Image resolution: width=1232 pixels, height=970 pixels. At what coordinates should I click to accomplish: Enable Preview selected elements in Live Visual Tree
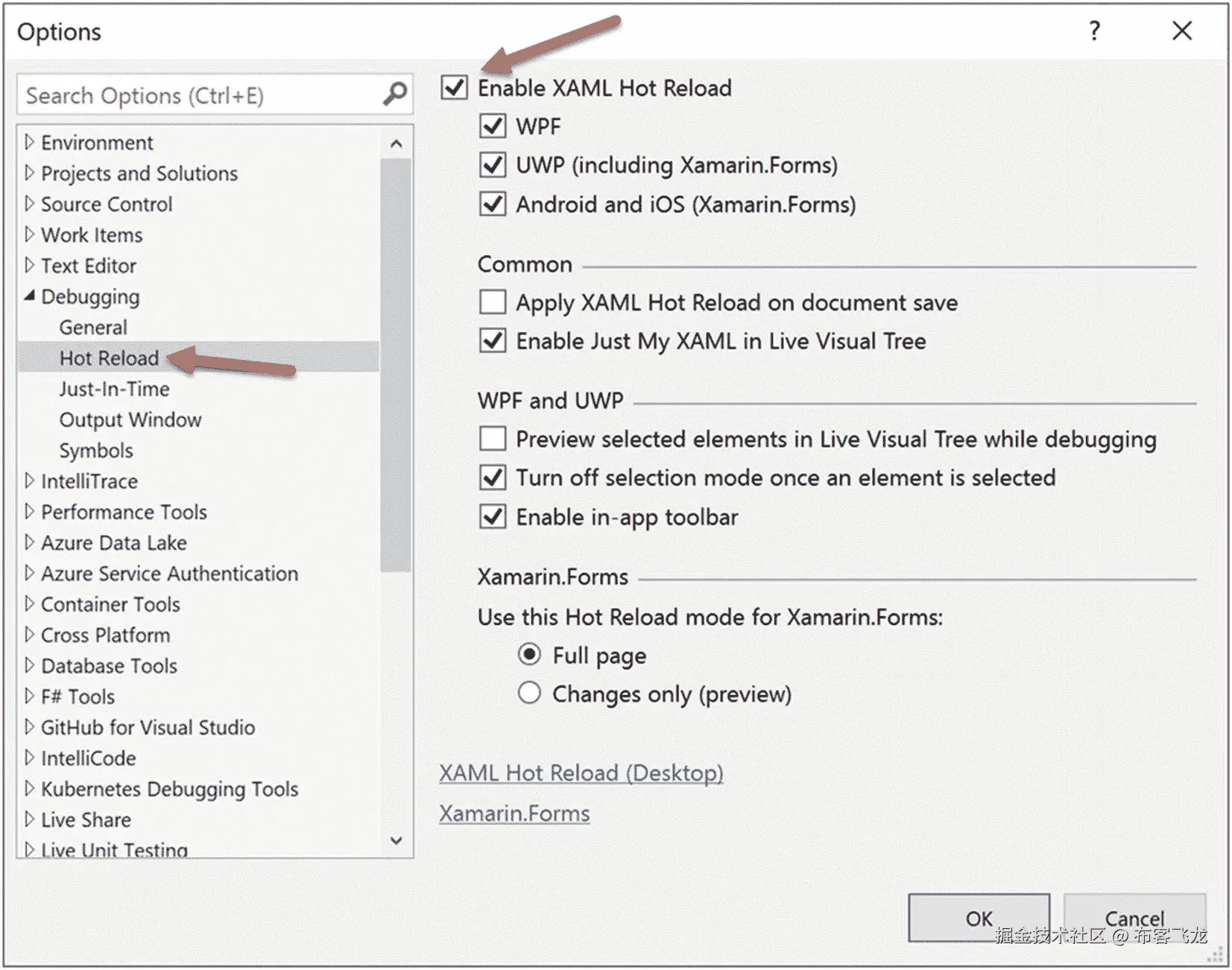pos(493,439)
